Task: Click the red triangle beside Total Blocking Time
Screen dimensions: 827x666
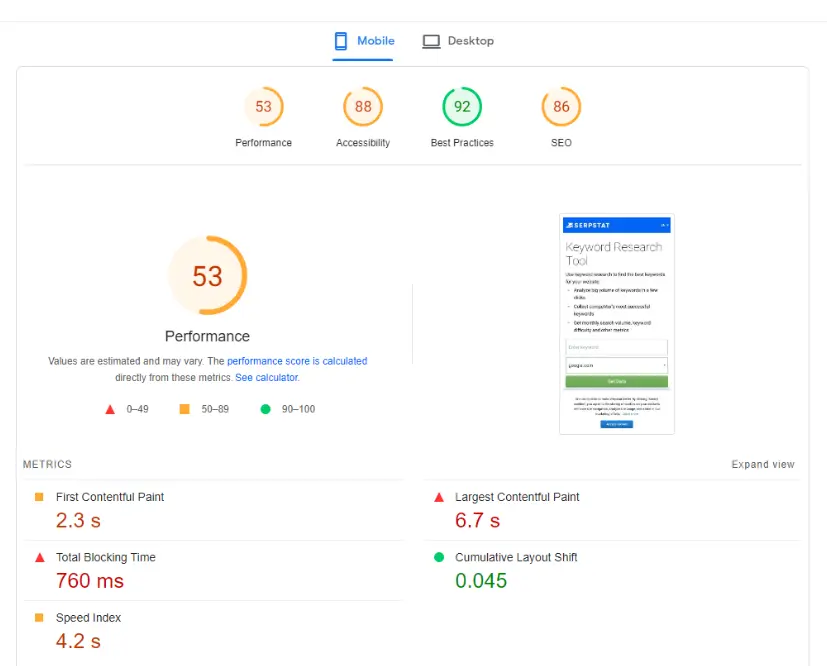Action: pyautogui.click(x=40, y=557)
